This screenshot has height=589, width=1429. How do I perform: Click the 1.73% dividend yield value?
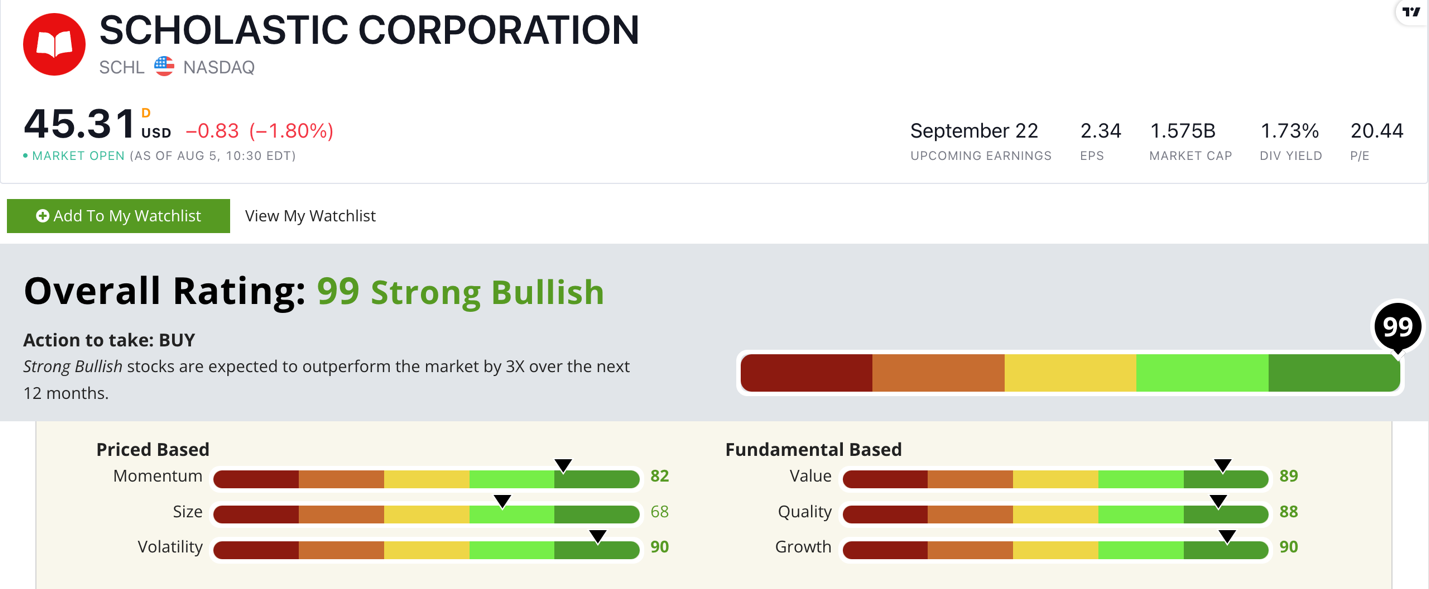tap(1289, 131)
